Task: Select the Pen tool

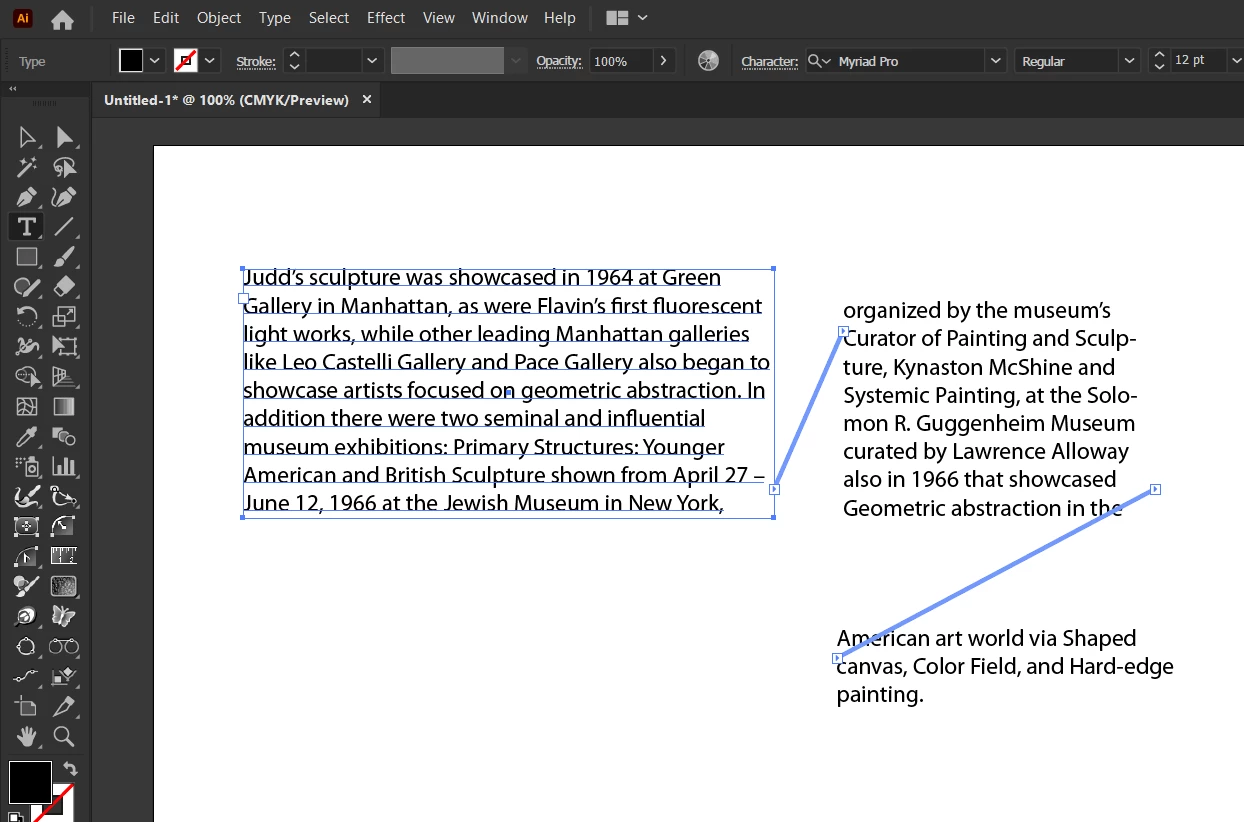Action: [27, 196]
